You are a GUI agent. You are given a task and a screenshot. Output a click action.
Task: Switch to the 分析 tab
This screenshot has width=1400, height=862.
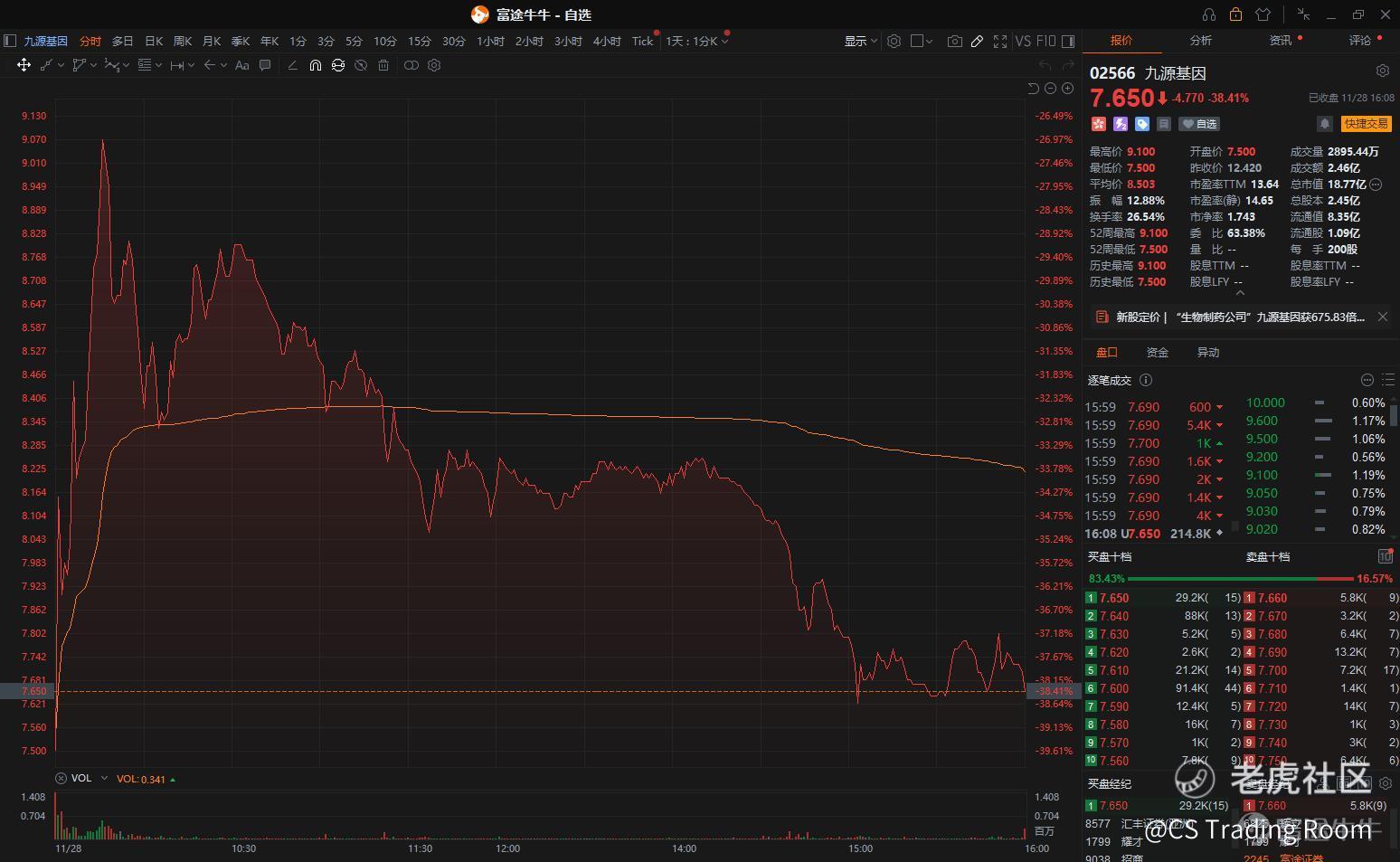click(1200, 41)
